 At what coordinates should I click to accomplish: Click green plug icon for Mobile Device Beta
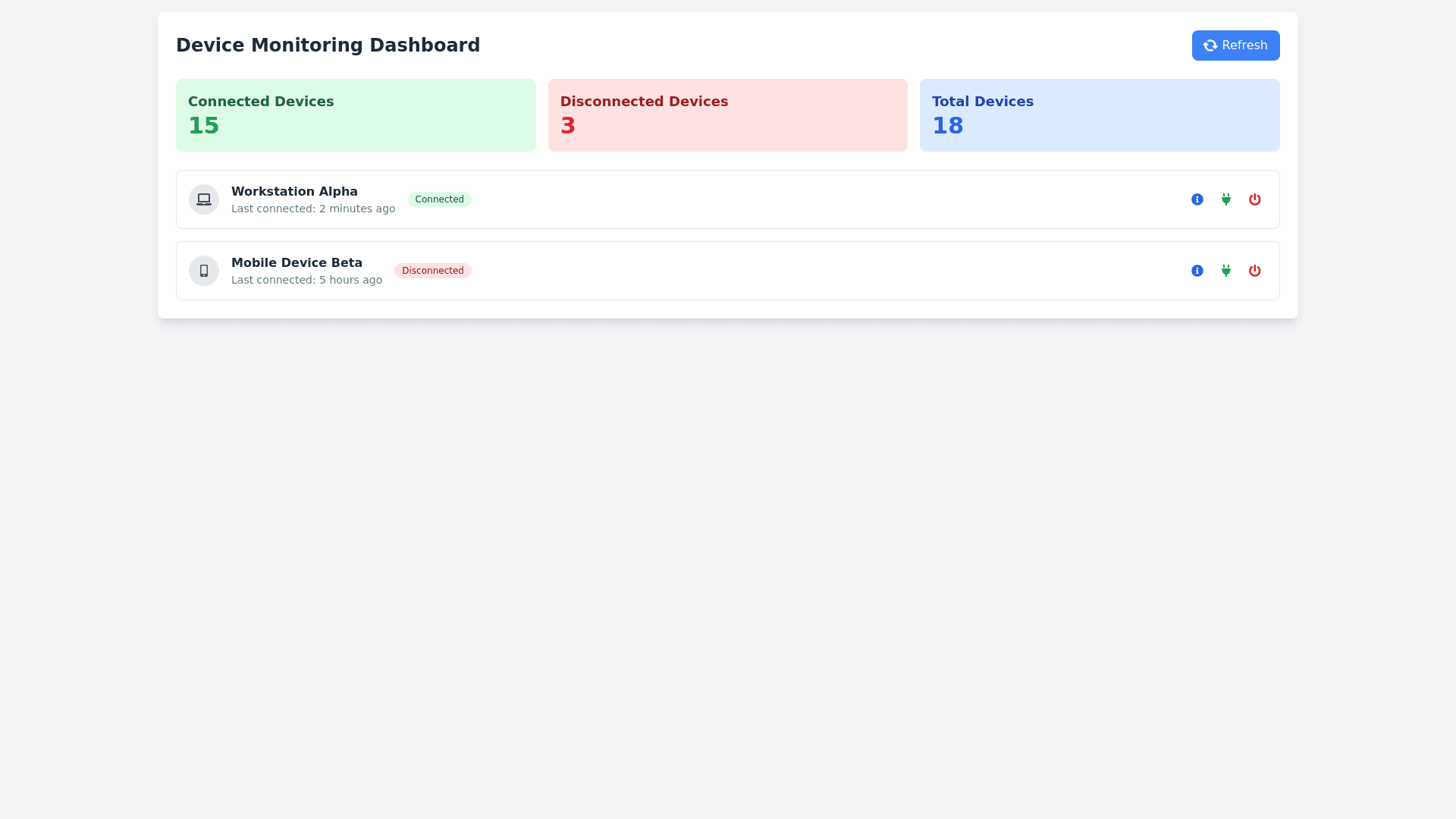click(x=1225, y=271)
